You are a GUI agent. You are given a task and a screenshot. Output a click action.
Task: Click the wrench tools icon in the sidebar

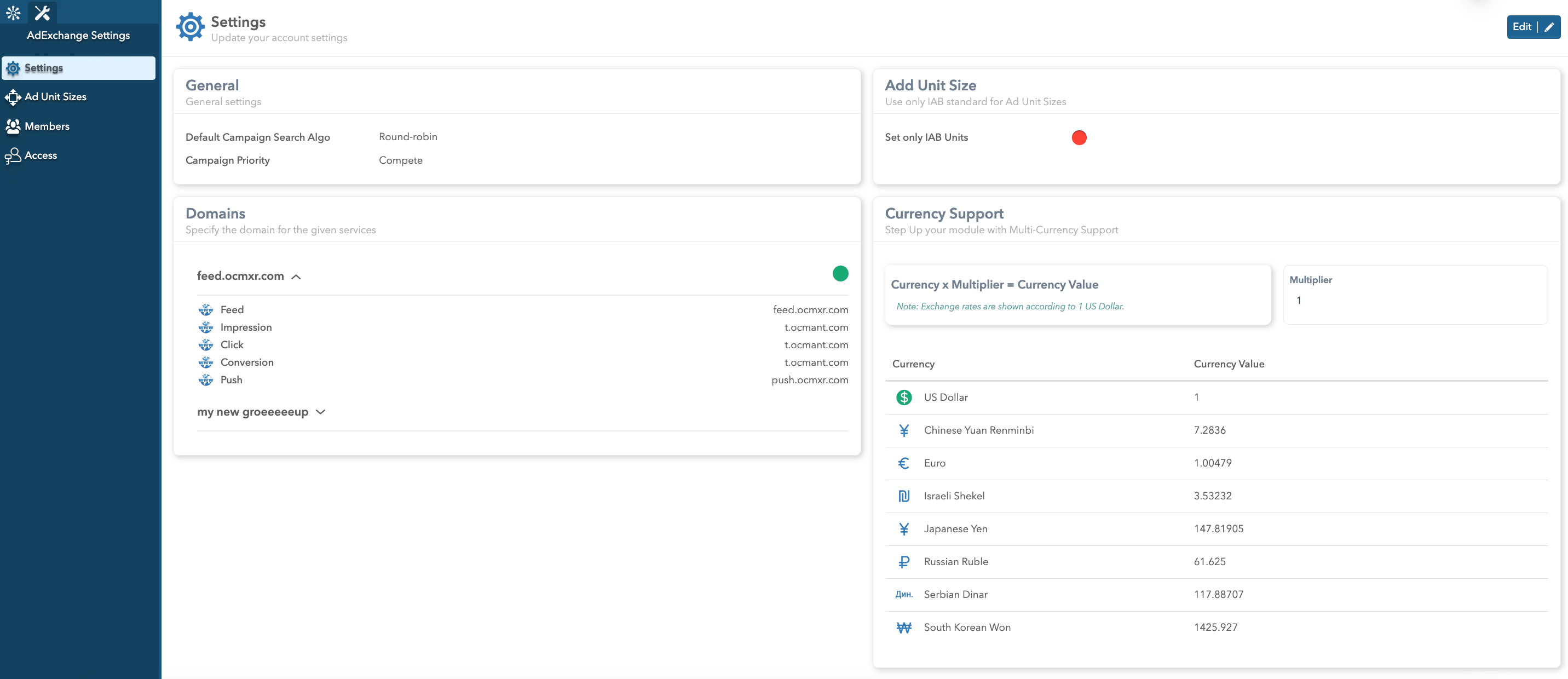pos(42,13)
